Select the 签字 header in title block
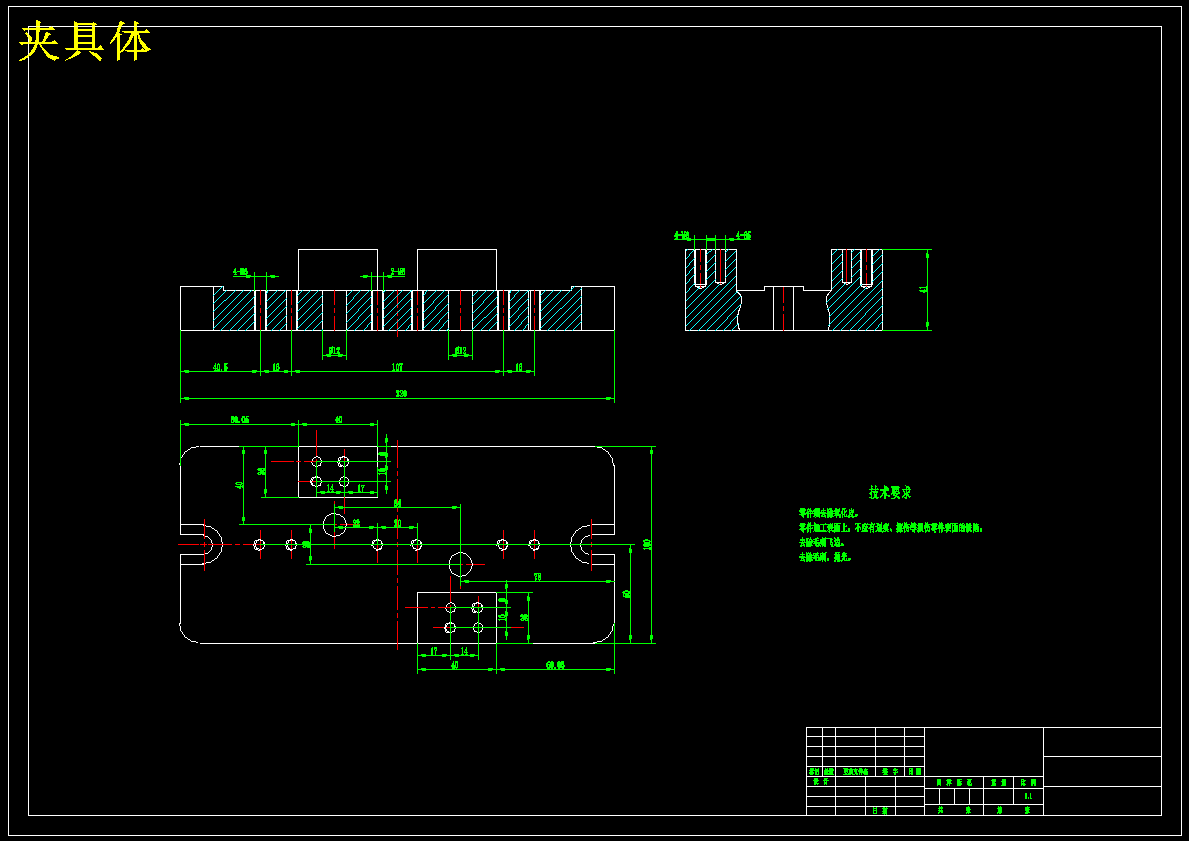Image resolution: width=1189 pixels, height=841 pixels. [x=890, y=771]
